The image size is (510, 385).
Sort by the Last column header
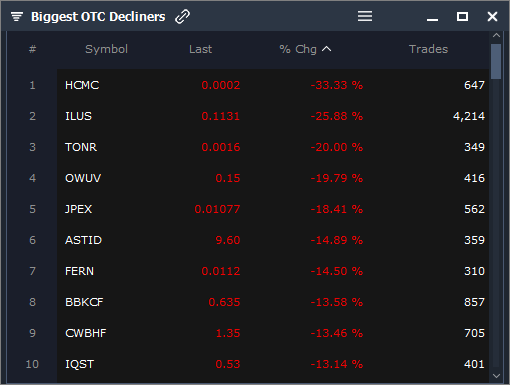[x=200, y=49]
